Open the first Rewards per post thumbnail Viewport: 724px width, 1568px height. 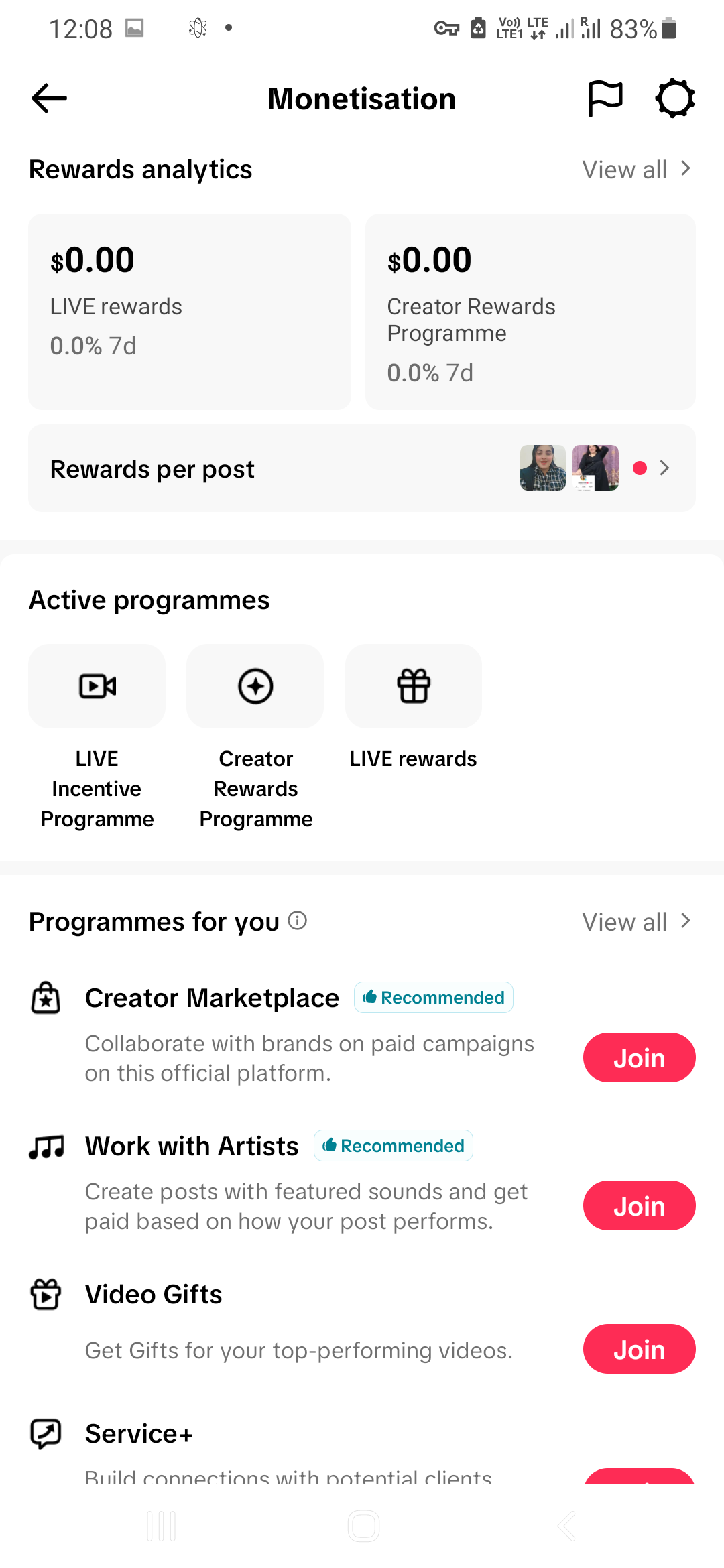click(543, 468)
